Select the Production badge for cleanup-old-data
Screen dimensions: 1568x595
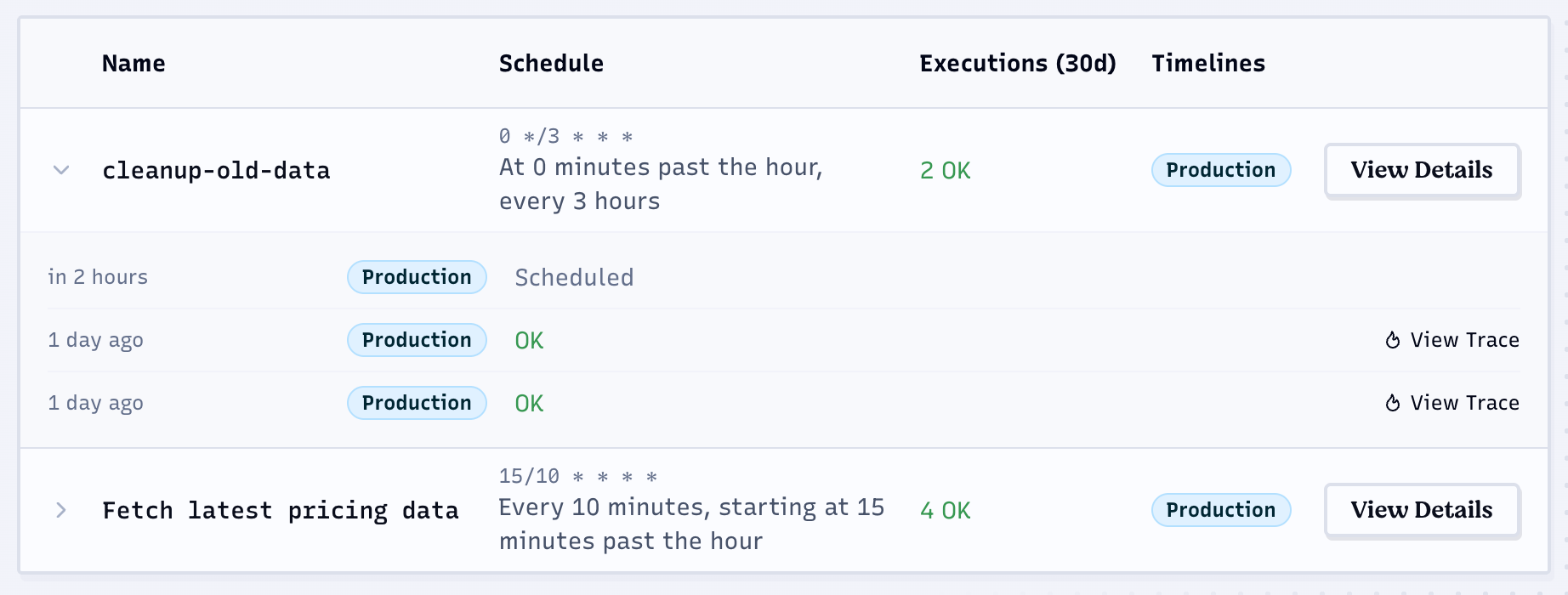coord(1221,170)
